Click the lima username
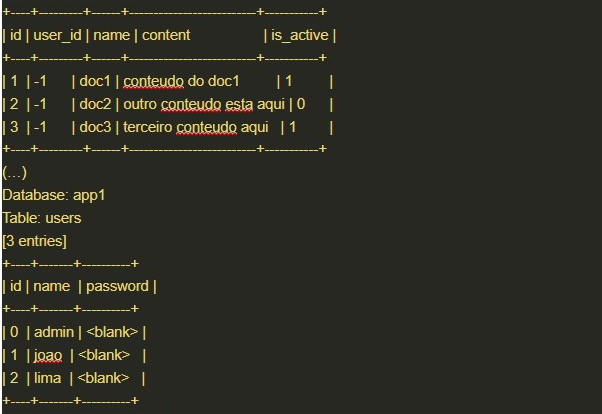Image resolution: width=602 pixels, height=414 pixels. 47,378
